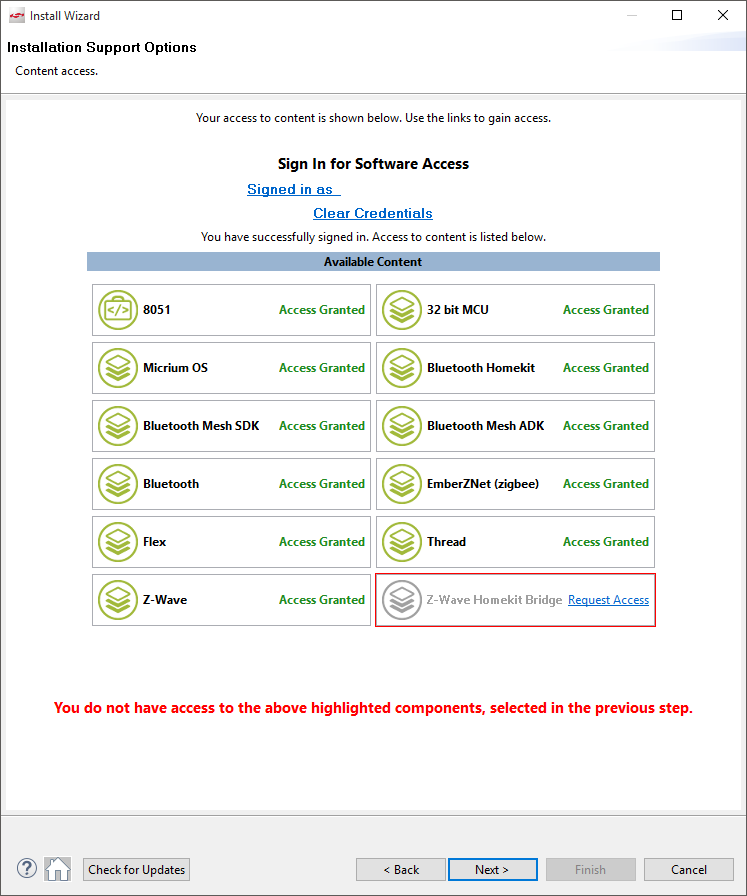Select the 8051 label text
This screenshot has height=896, width=747.
tap(157, 310)
